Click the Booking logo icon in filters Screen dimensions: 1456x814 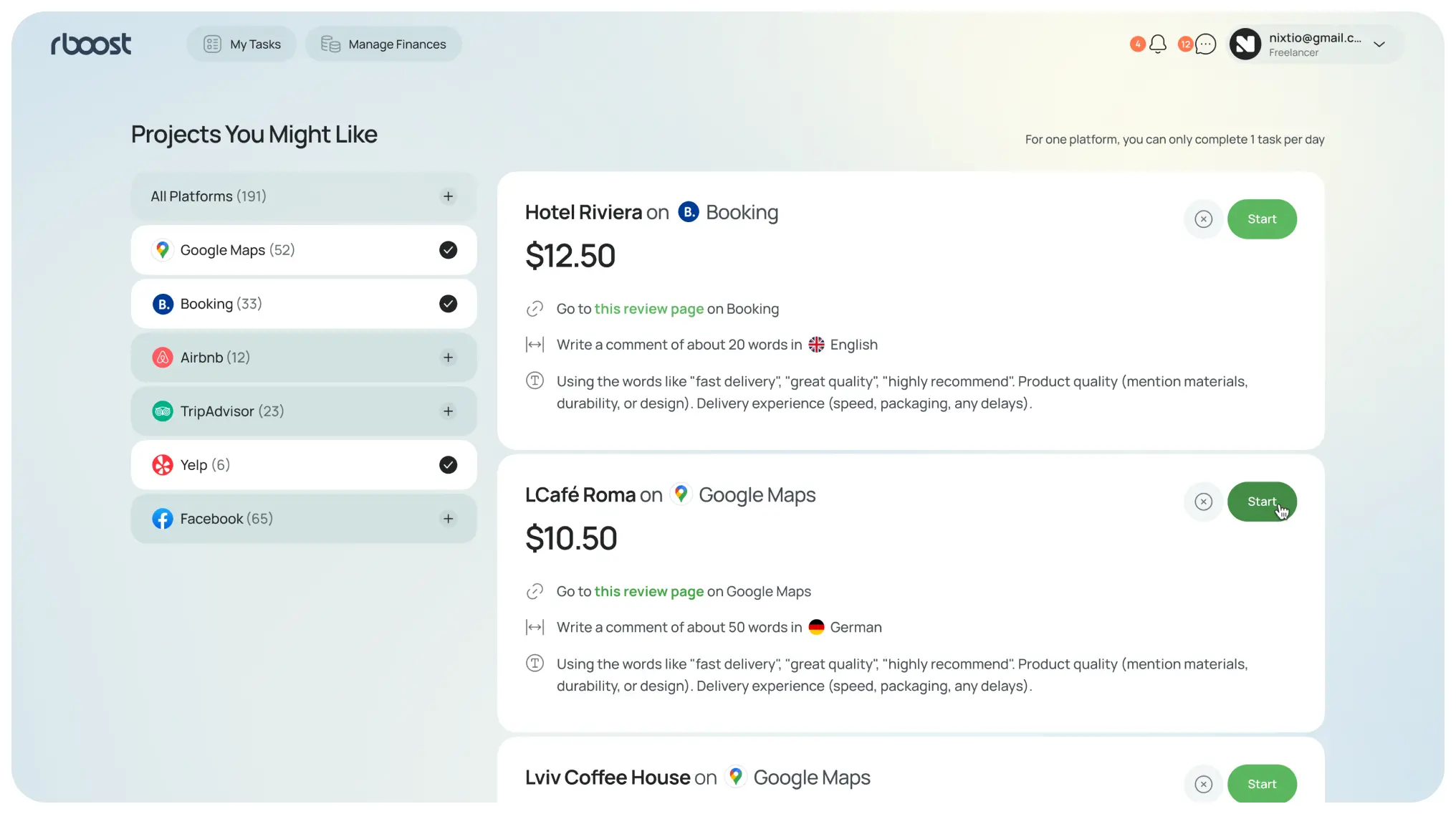pos(163,304)
